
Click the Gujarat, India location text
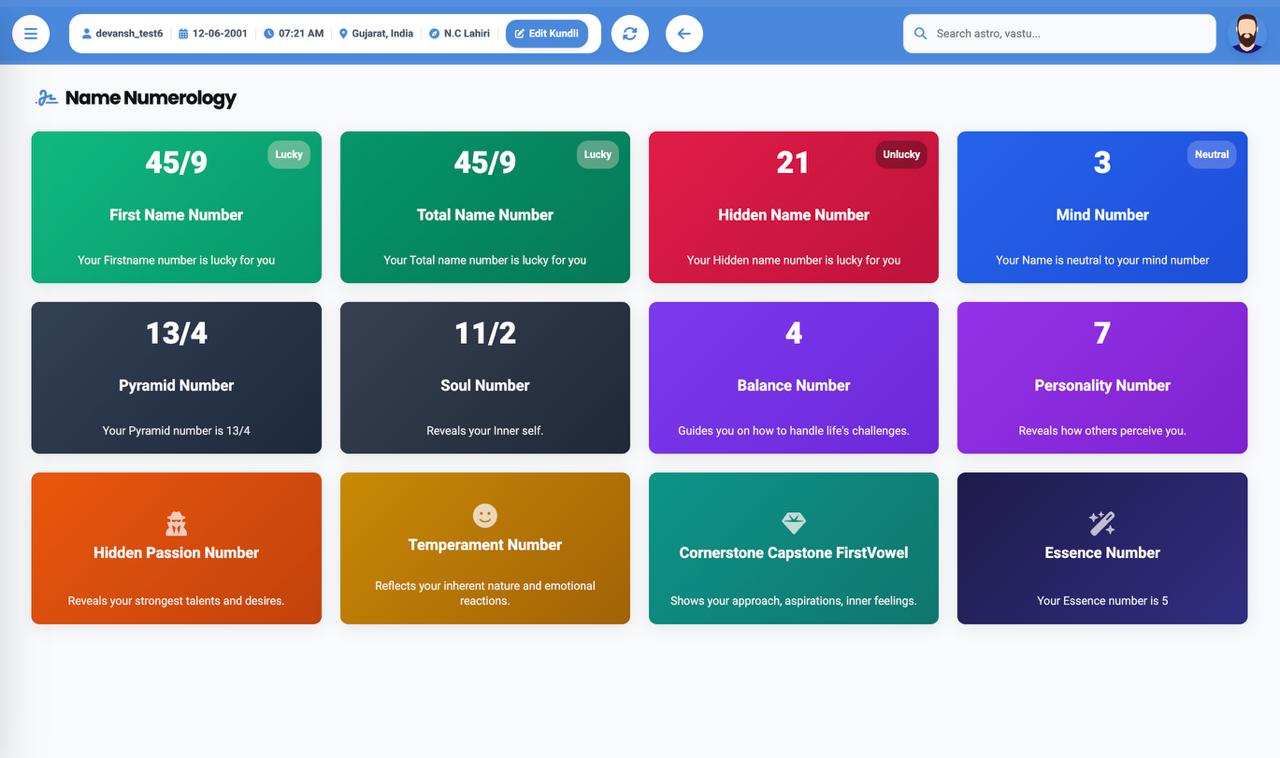pyautogui.click(x=382, y=33)
